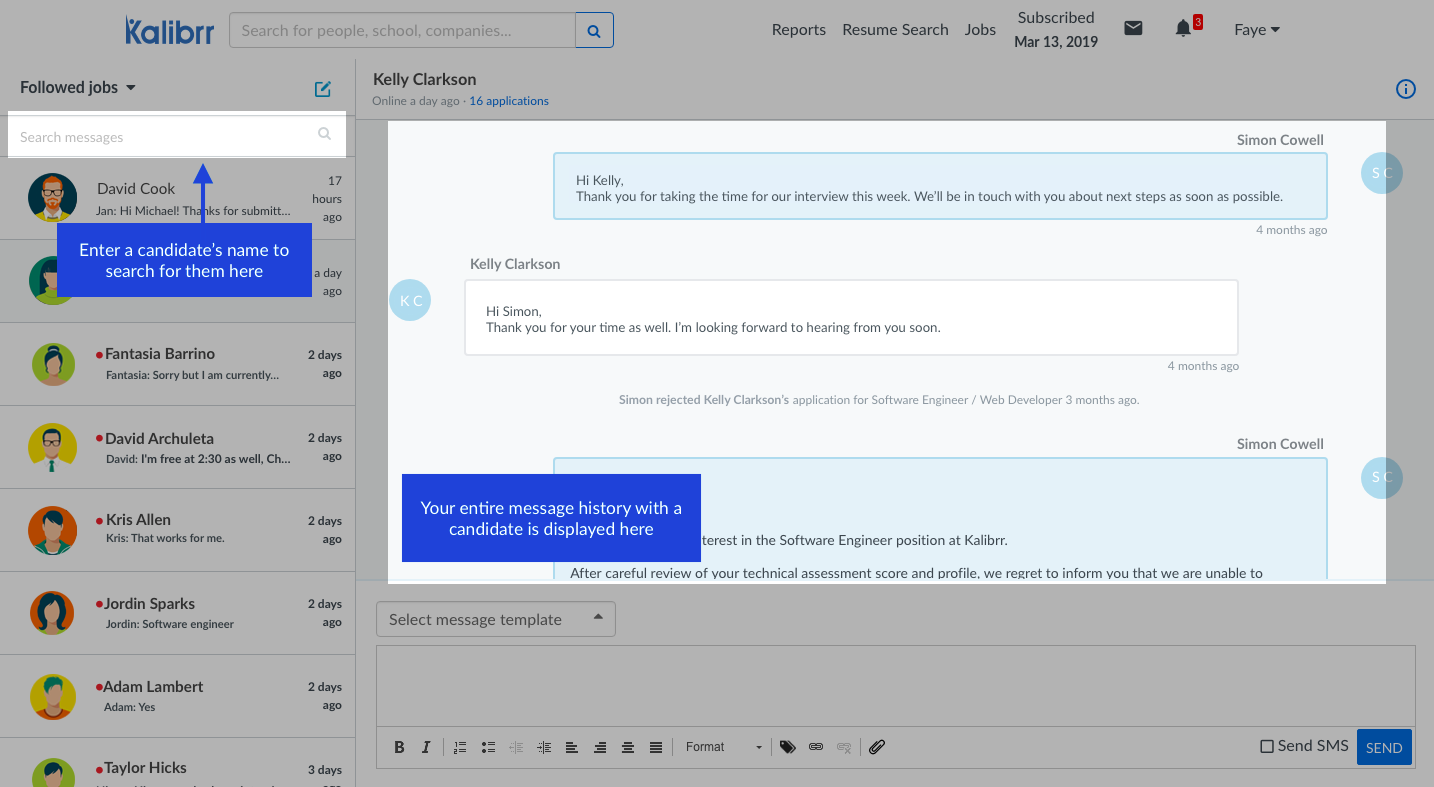The width and height of the screenshot is (1434, 787).
Task: Open the 16 applications link
Action: click(509, 101)
